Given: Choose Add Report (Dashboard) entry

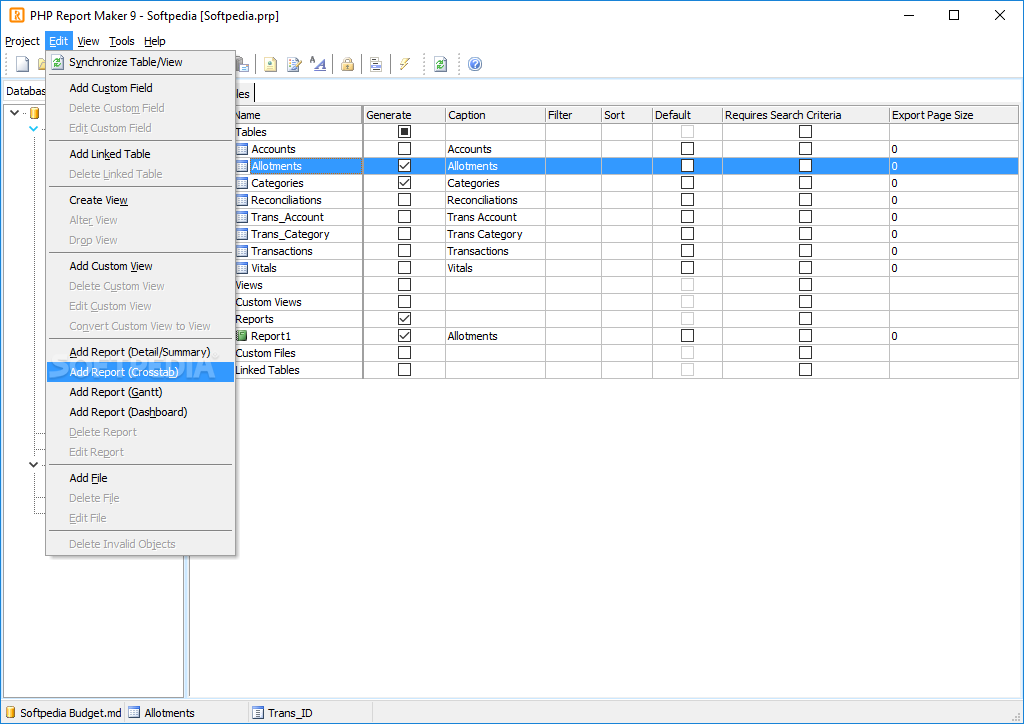Looking at the screenshot, I should point(140,413).
